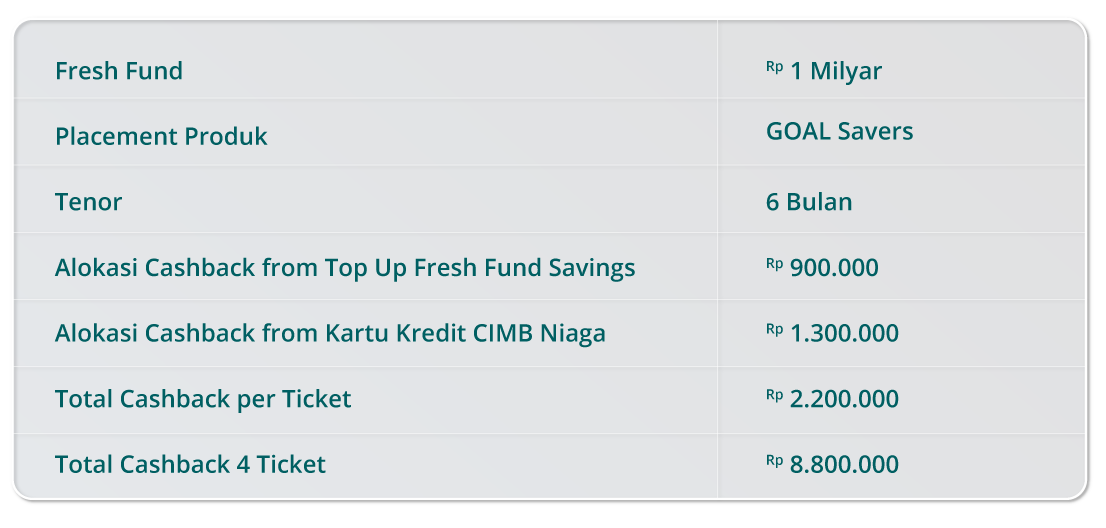Click the Rp symbol before 900.000
The width and height of the screenshot is (1106, 528).
point(774,264)
